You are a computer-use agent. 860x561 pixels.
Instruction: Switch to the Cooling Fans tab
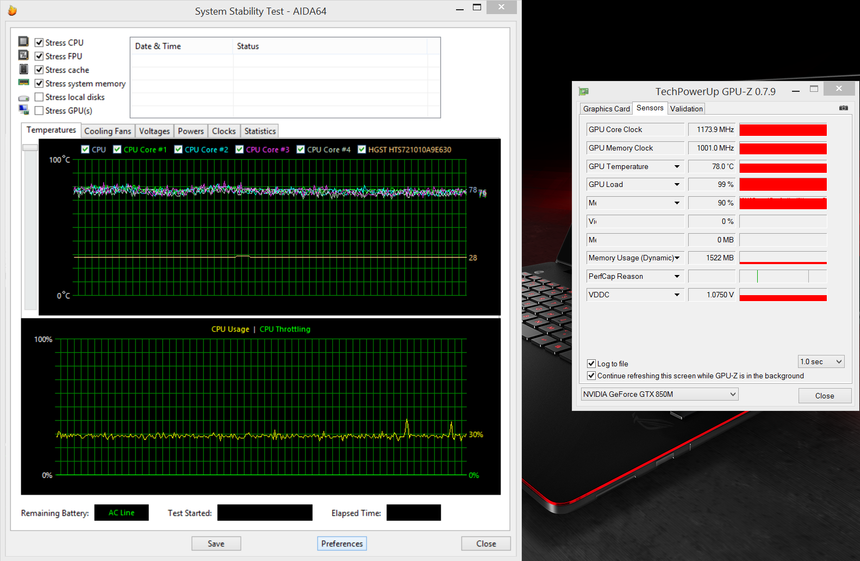pyautogui.click(x=107, y=131)
